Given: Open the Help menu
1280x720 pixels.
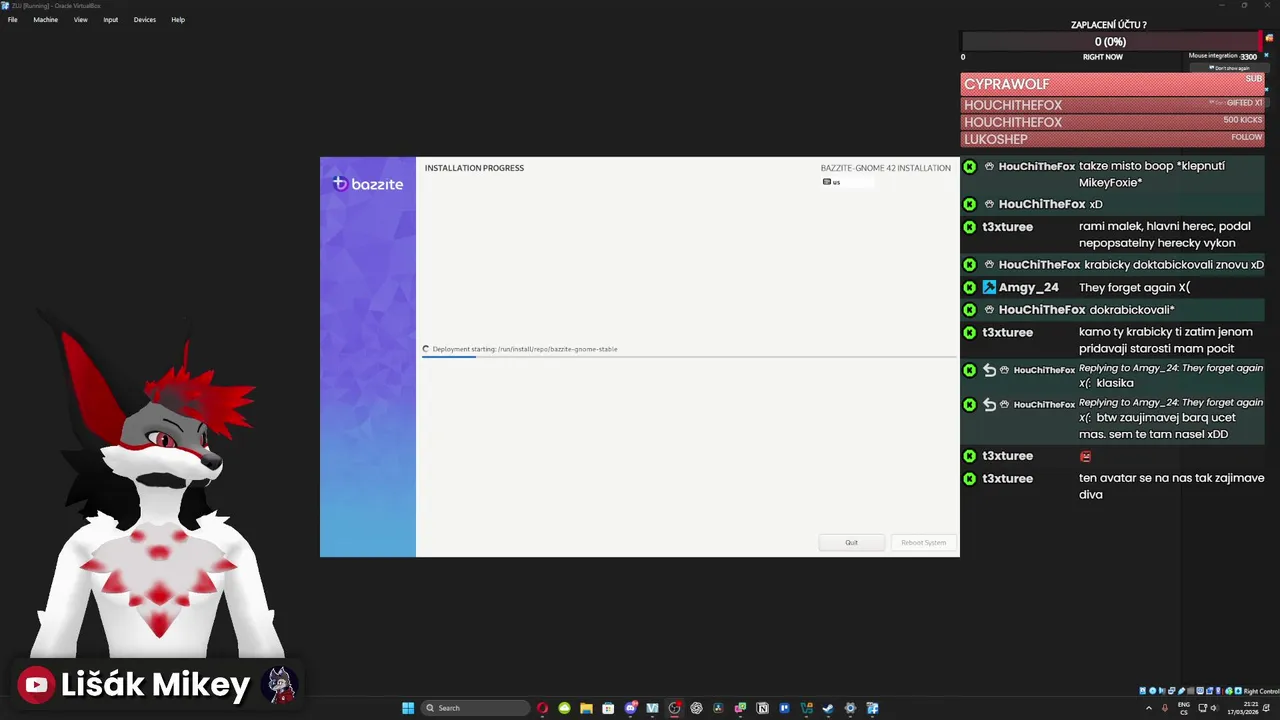Looking at the screenshot, I should pos(178,19).
